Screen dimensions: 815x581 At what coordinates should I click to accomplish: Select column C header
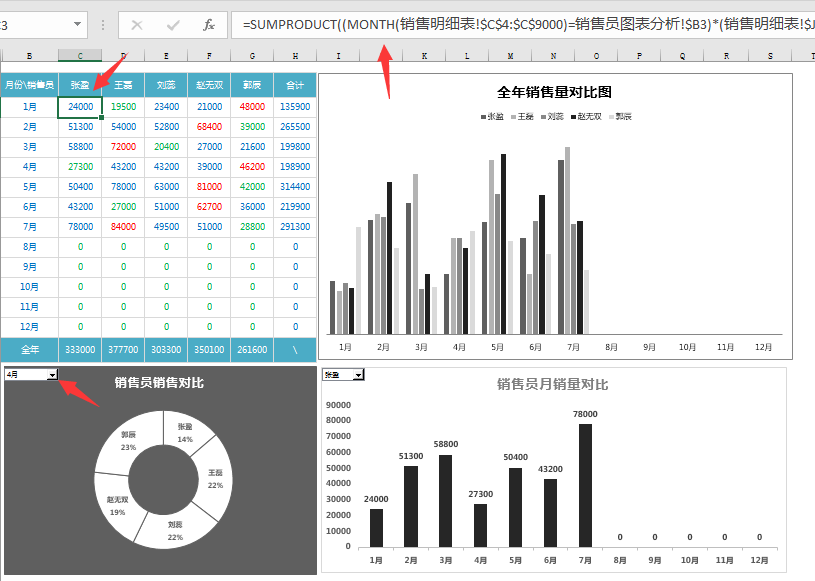point(80,56)
